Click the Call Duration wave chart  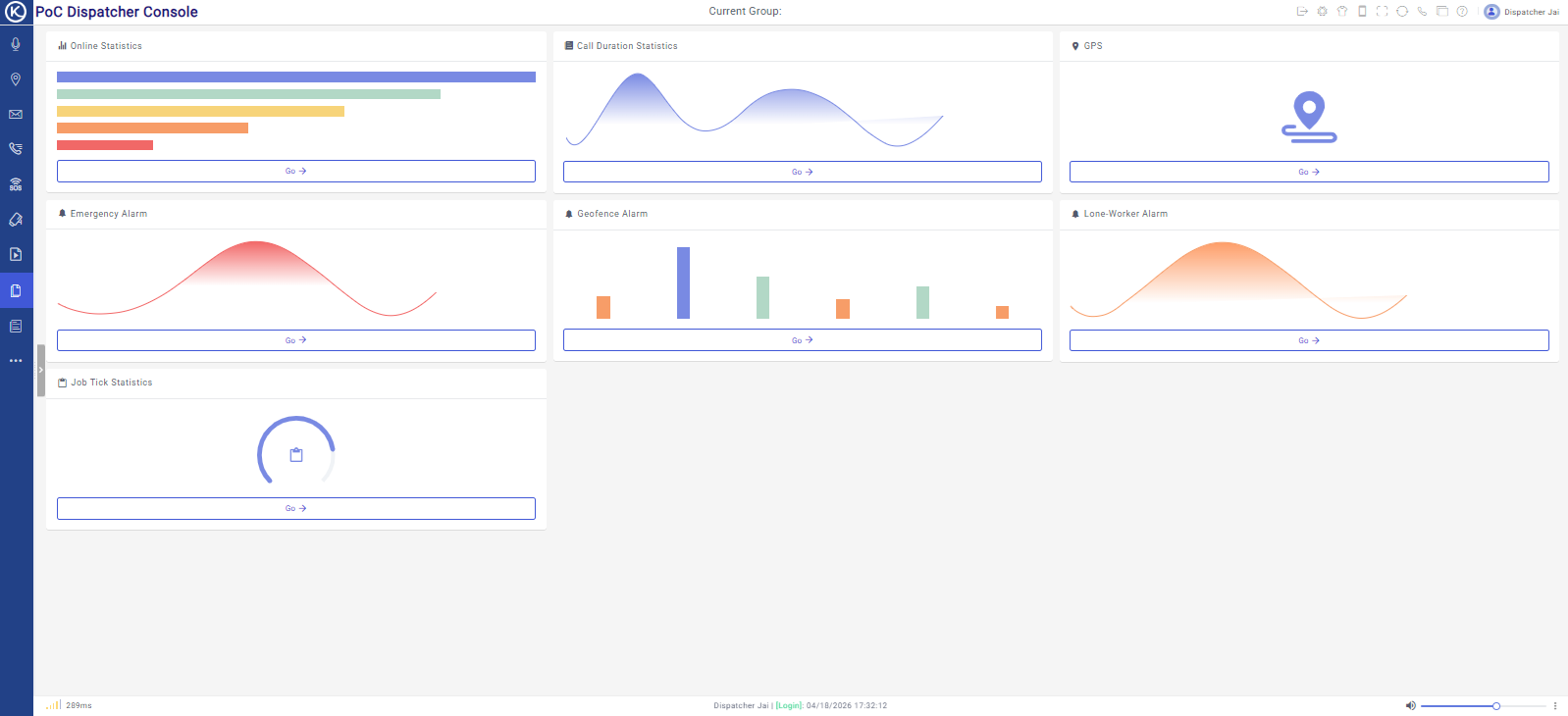pyautogui.click(x=754, y=110)
